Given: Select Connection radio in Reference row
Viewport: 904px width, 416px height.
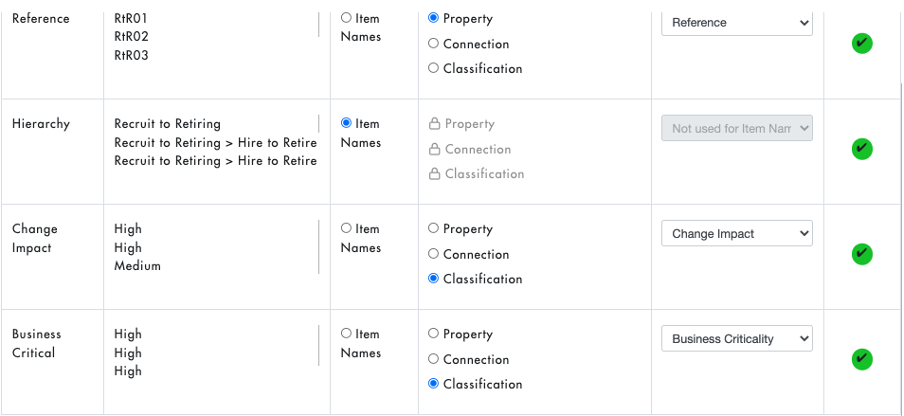Looking at the screenshot, I should 433,44.
